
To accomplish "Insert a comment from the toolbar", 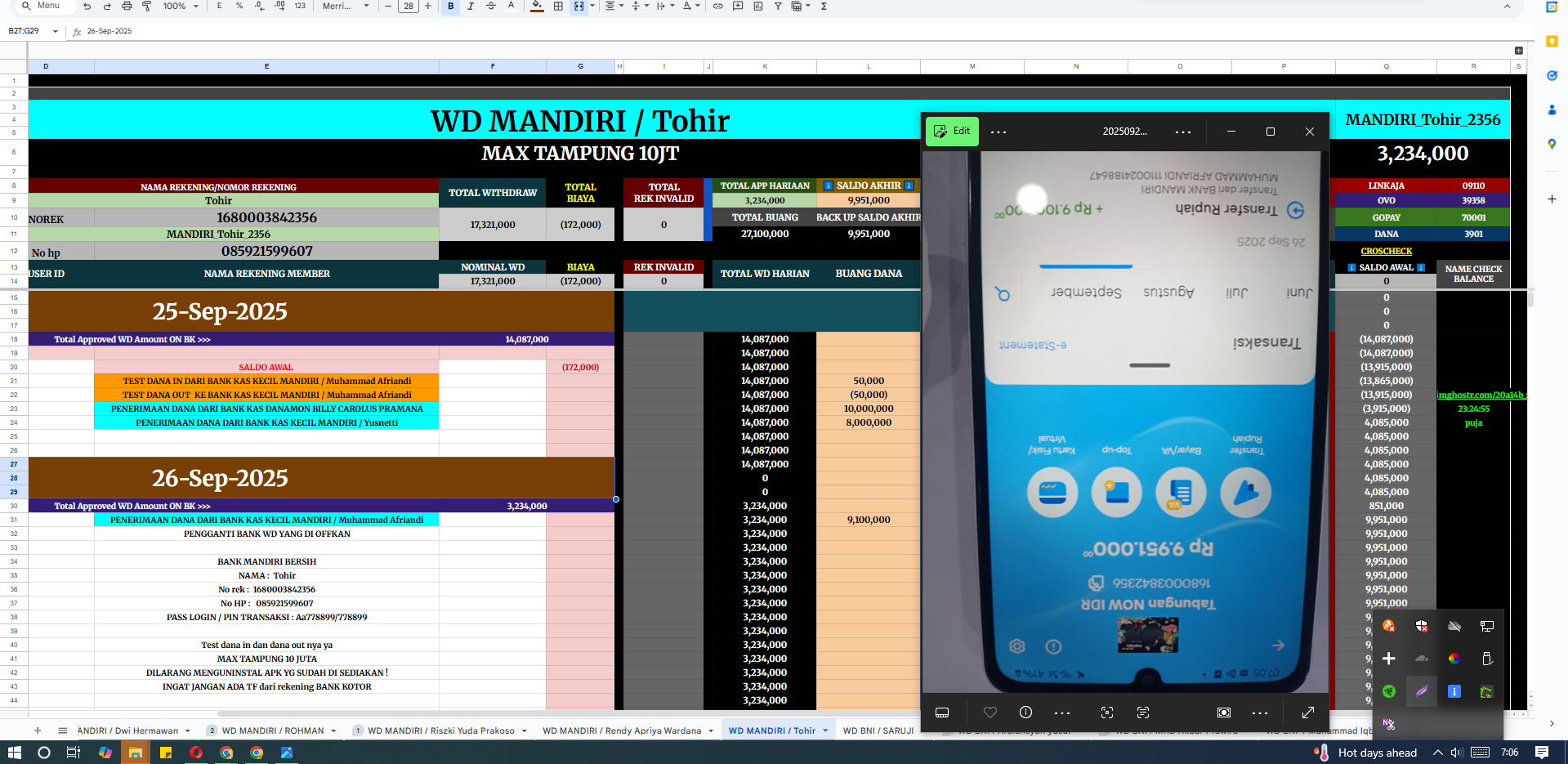I will point(738,6).
